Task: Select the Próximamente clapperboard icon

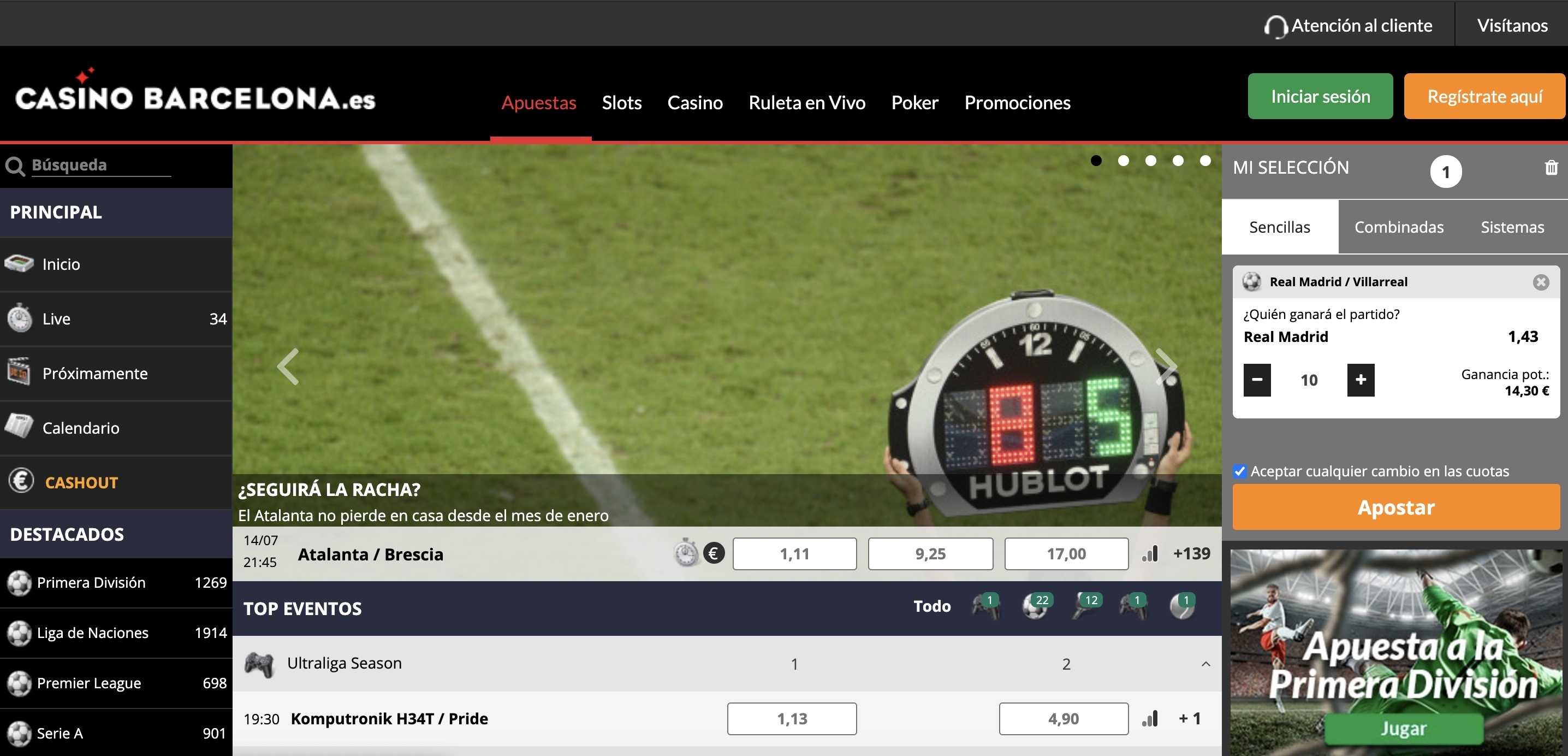Action: click(x=19, y=372)
